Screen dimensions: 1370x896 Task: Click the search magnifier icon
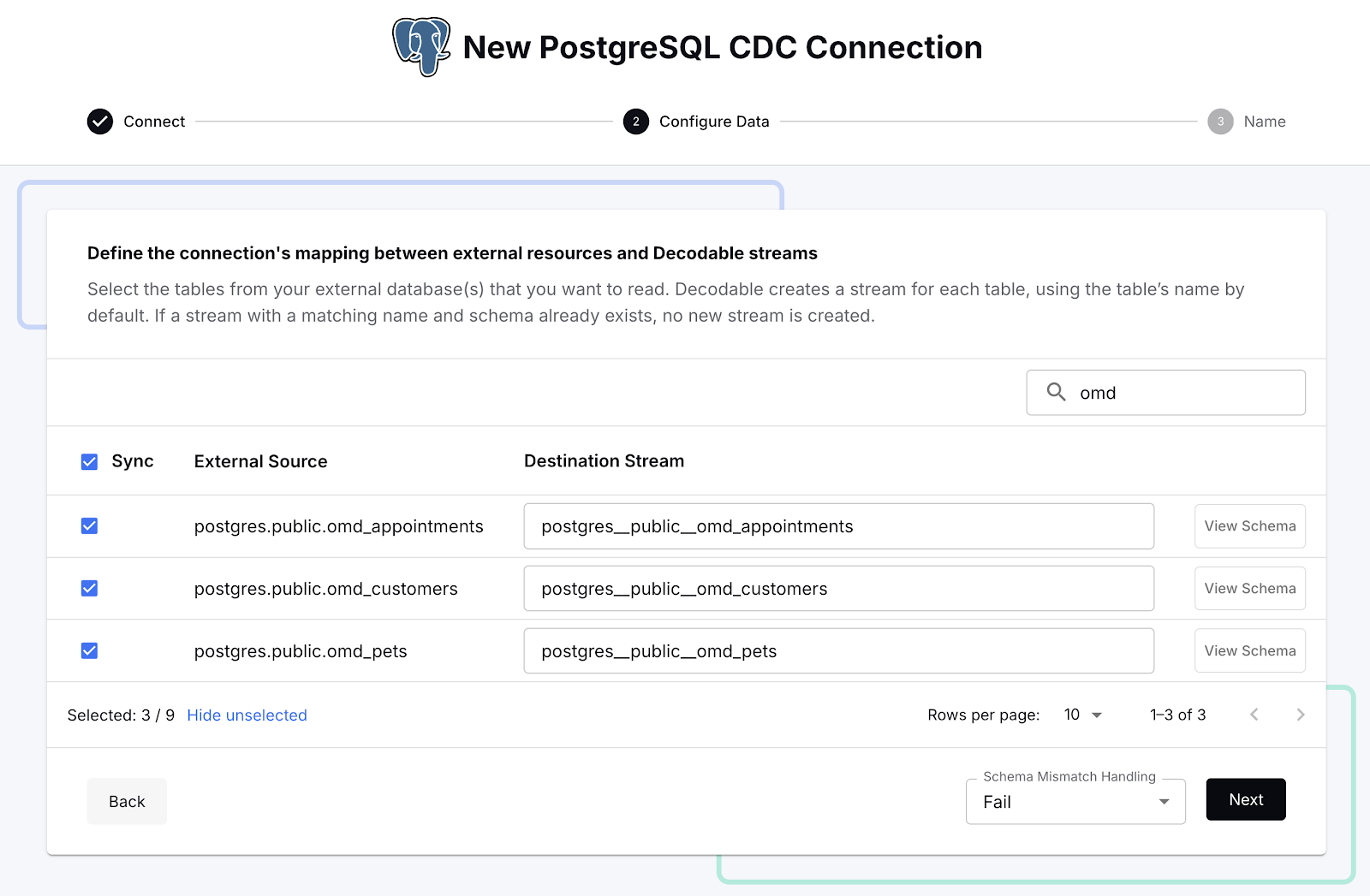pos(1056,392)
